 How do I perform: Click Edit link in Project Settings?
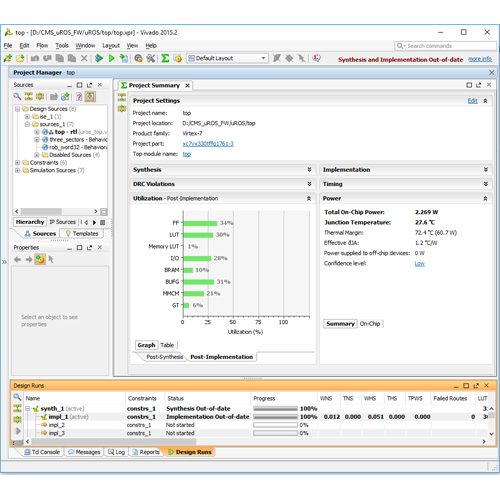473,101
